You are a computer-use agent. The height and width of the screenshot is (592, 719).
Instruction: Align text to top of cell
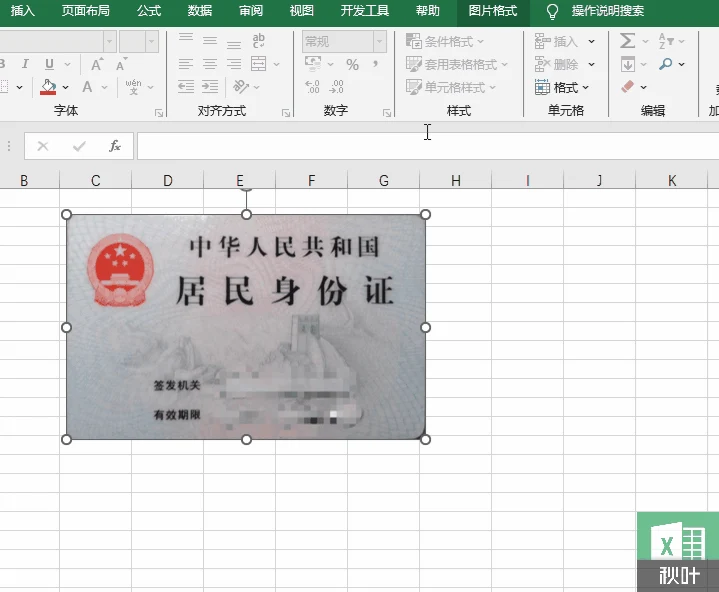click(x=186, y=39)
